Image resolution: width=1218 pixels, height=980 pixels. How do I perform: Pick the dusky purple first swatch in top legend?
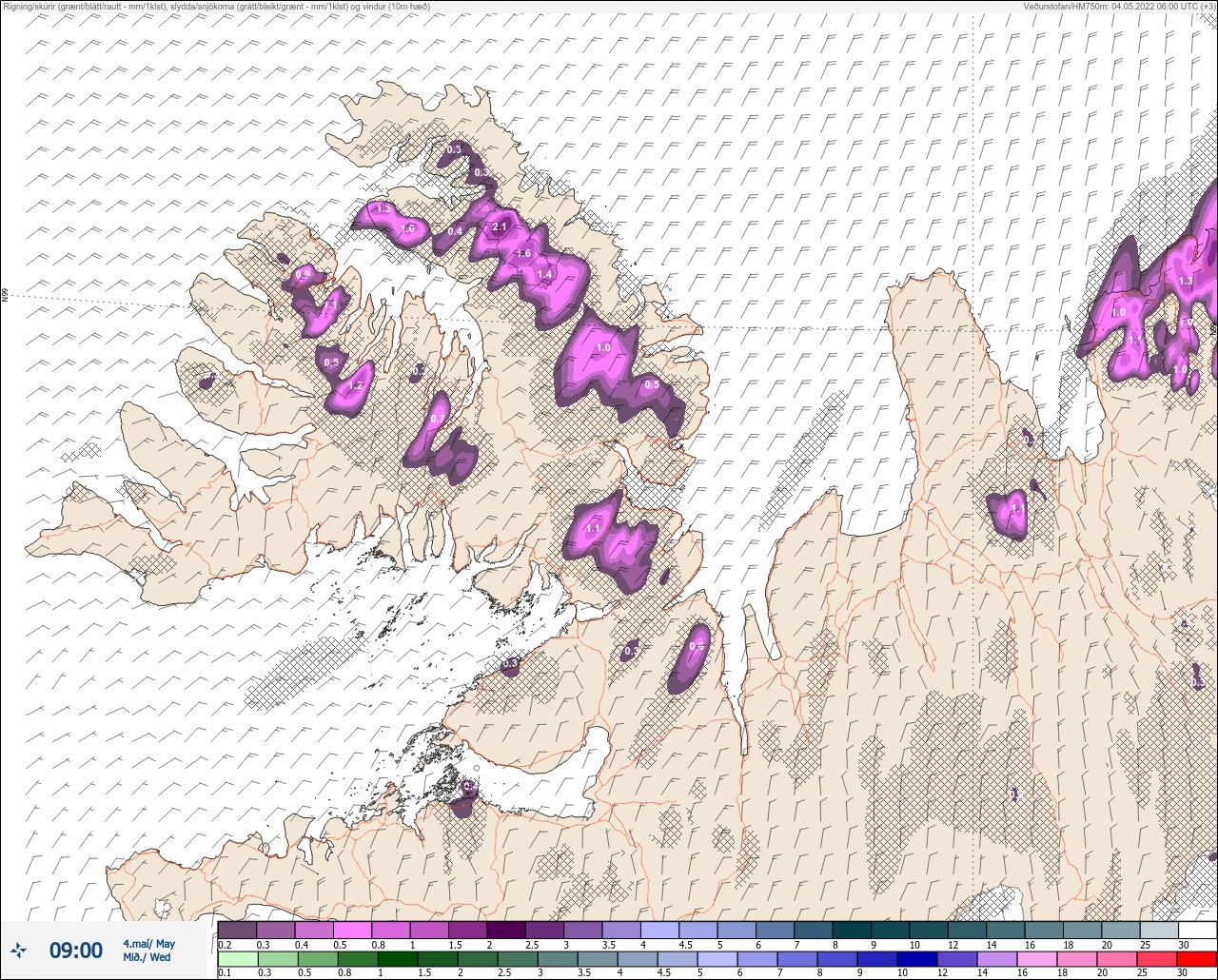click(x=237, y=930)
